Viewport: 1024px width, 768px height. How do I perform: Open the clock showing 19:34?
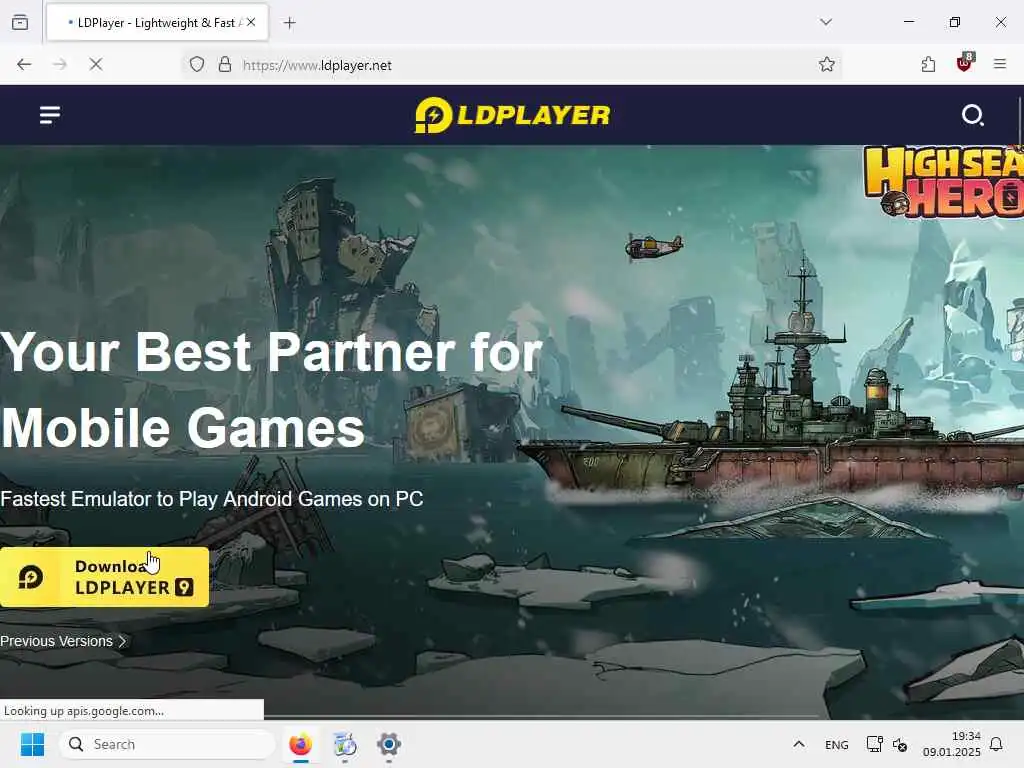click(x=952, y=744)
